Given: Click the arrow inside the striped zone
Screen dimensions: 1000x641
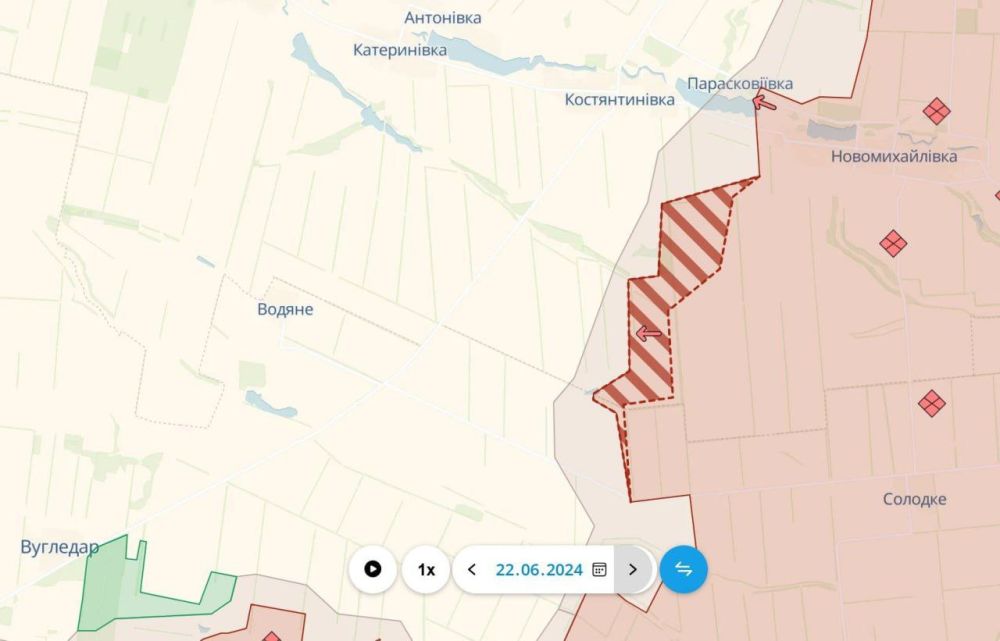Looking at the screenshot, I should click(649, 333).
